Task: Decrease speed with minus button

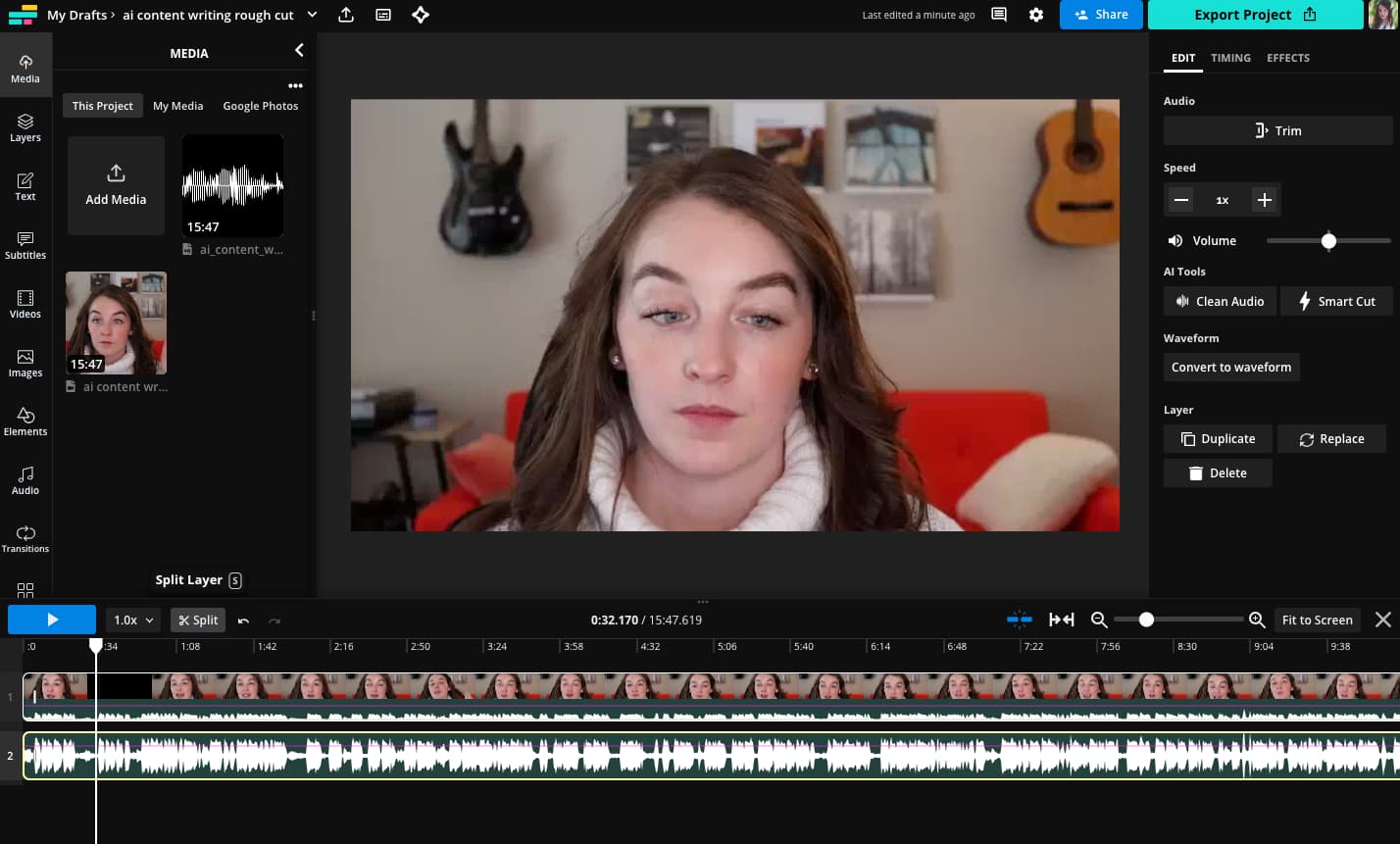Action: (x=1181, y=200)
